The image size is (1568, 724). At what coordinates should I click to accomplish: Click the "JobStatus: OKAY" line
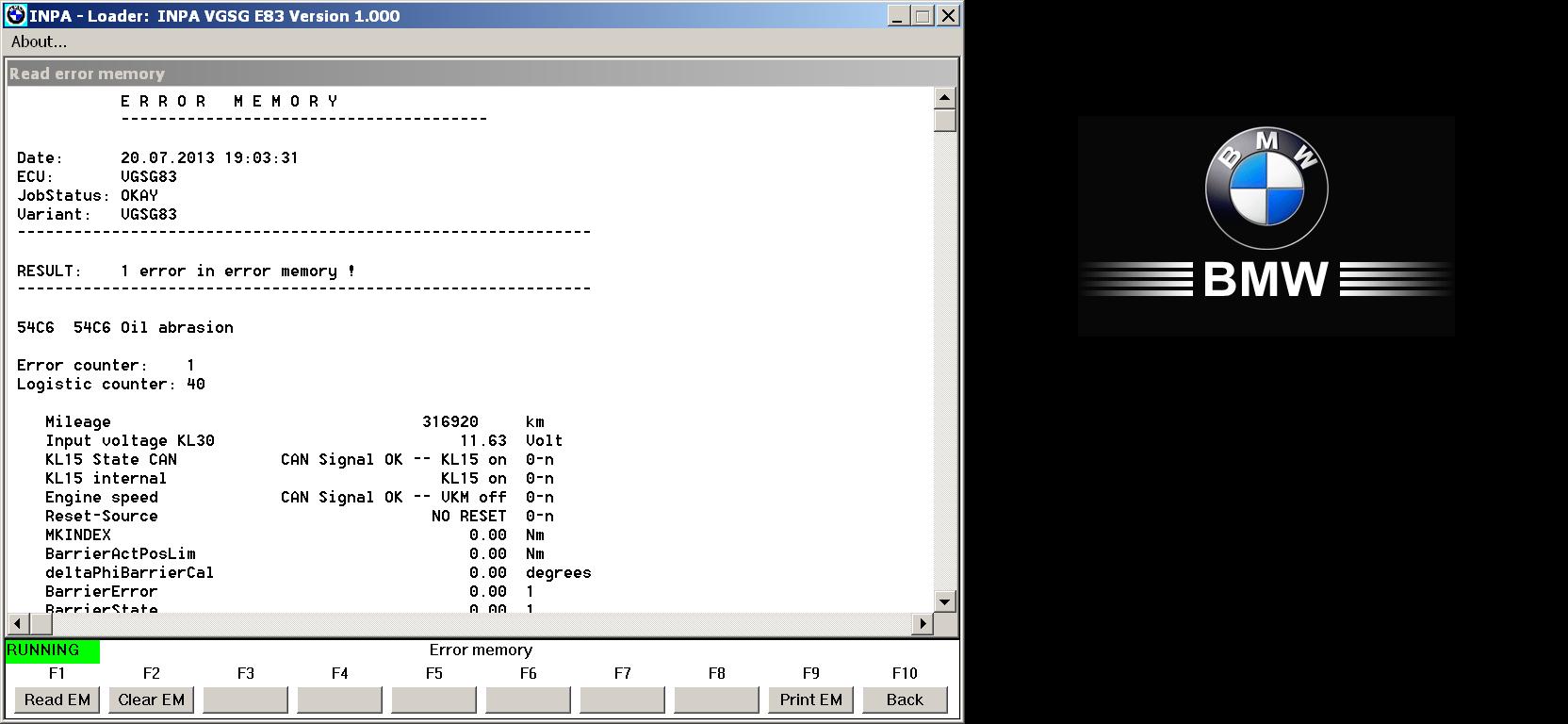[88, 195]
